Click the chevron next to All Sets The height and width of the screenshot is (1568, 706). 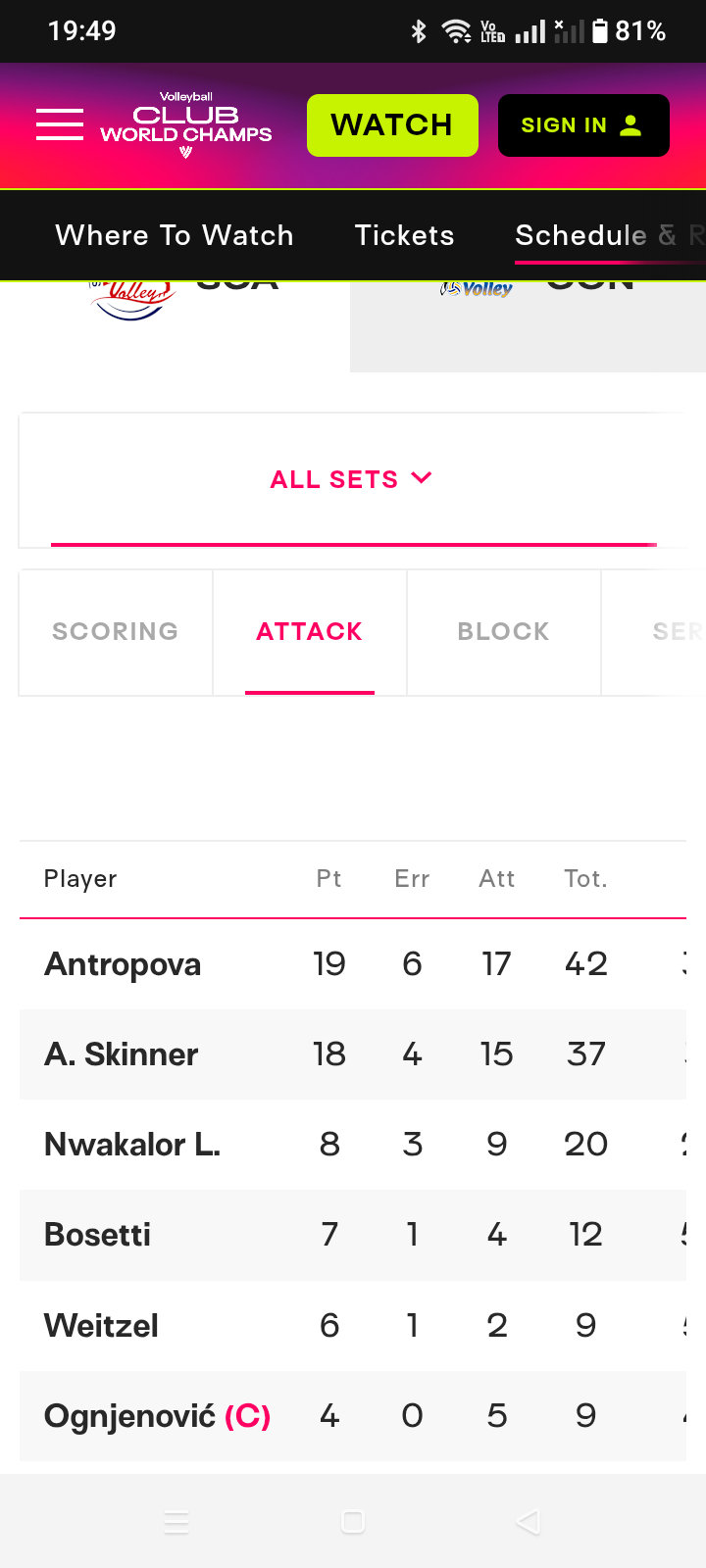point(422,478)
